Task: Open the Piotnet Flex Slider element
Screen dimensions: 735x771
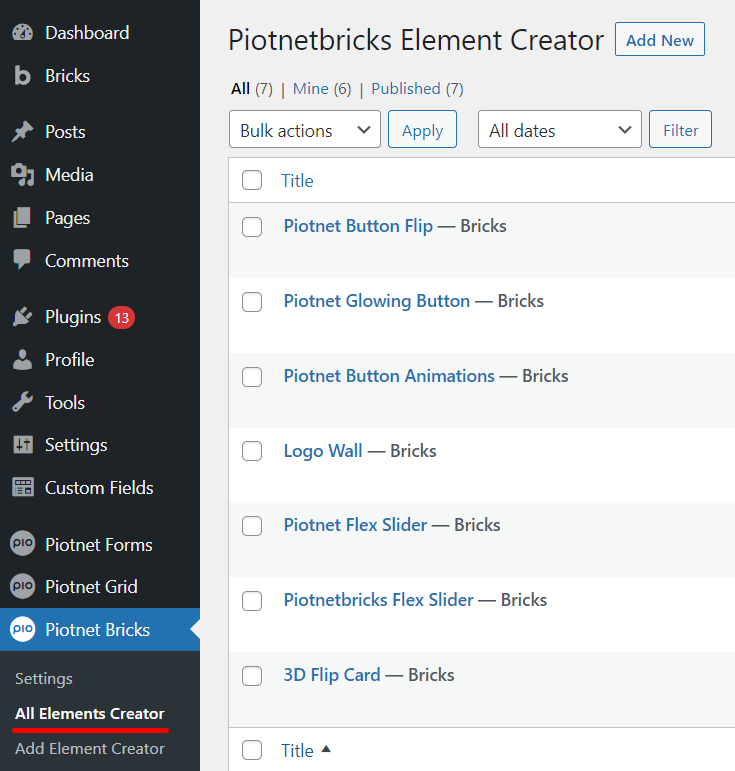Action: tap(355, 525)
